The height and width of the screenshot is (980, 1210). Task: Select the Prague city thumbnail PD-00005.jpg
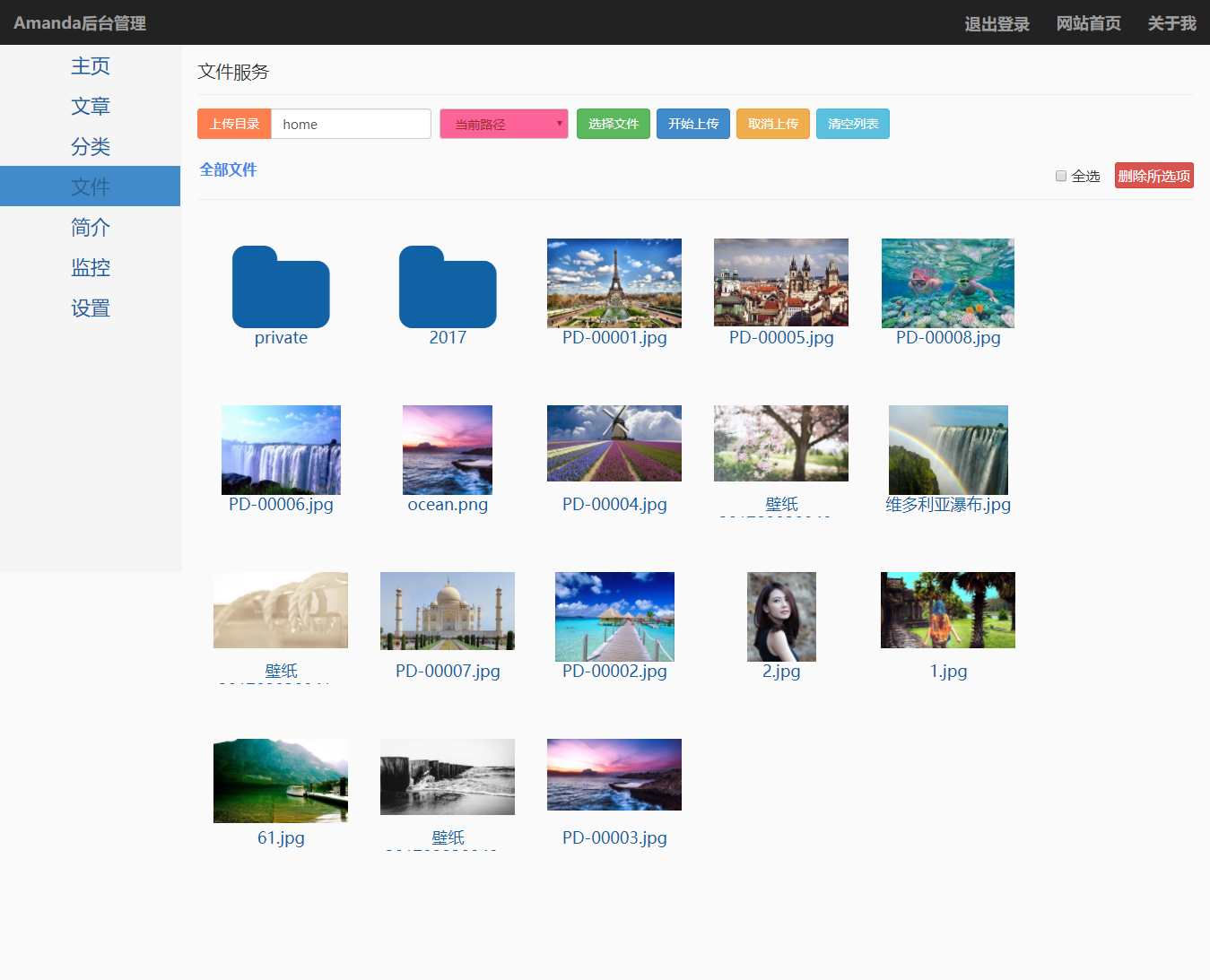tap(781, 282)
